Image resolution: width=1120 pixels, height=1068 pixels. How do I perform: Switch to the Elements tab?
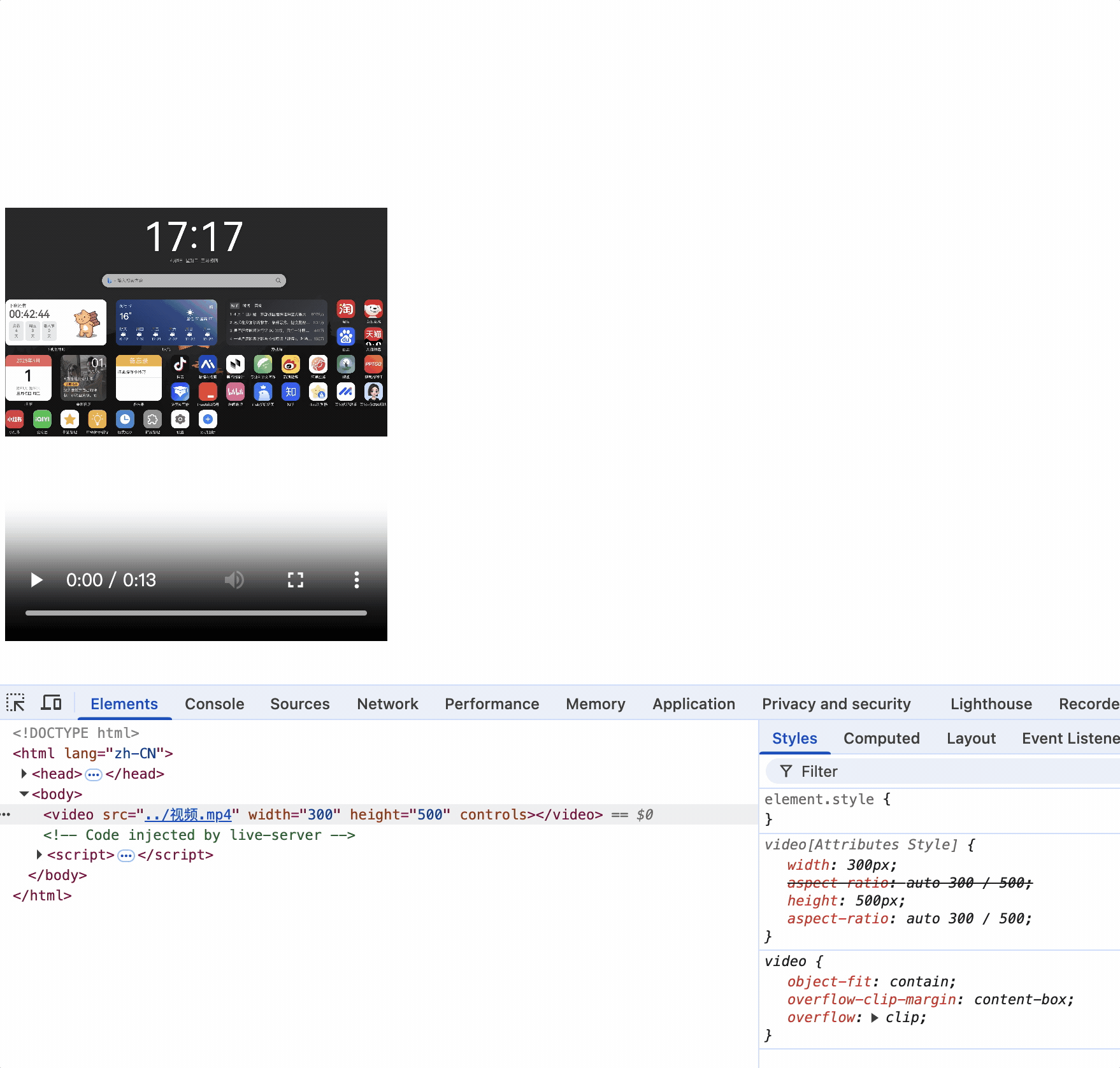pyautogui.click(x=124, y=704)
